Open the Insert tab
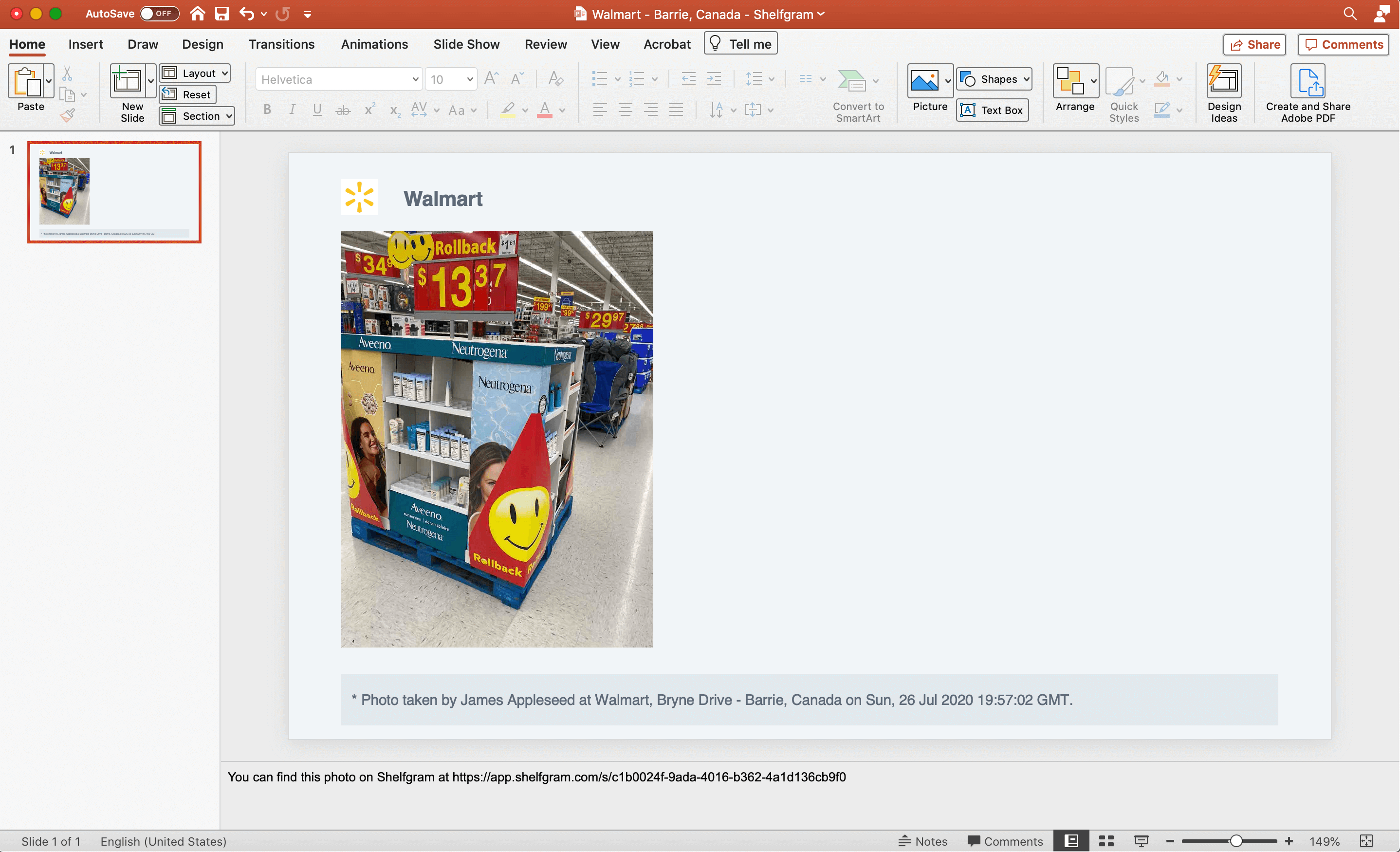 (86, 44)
